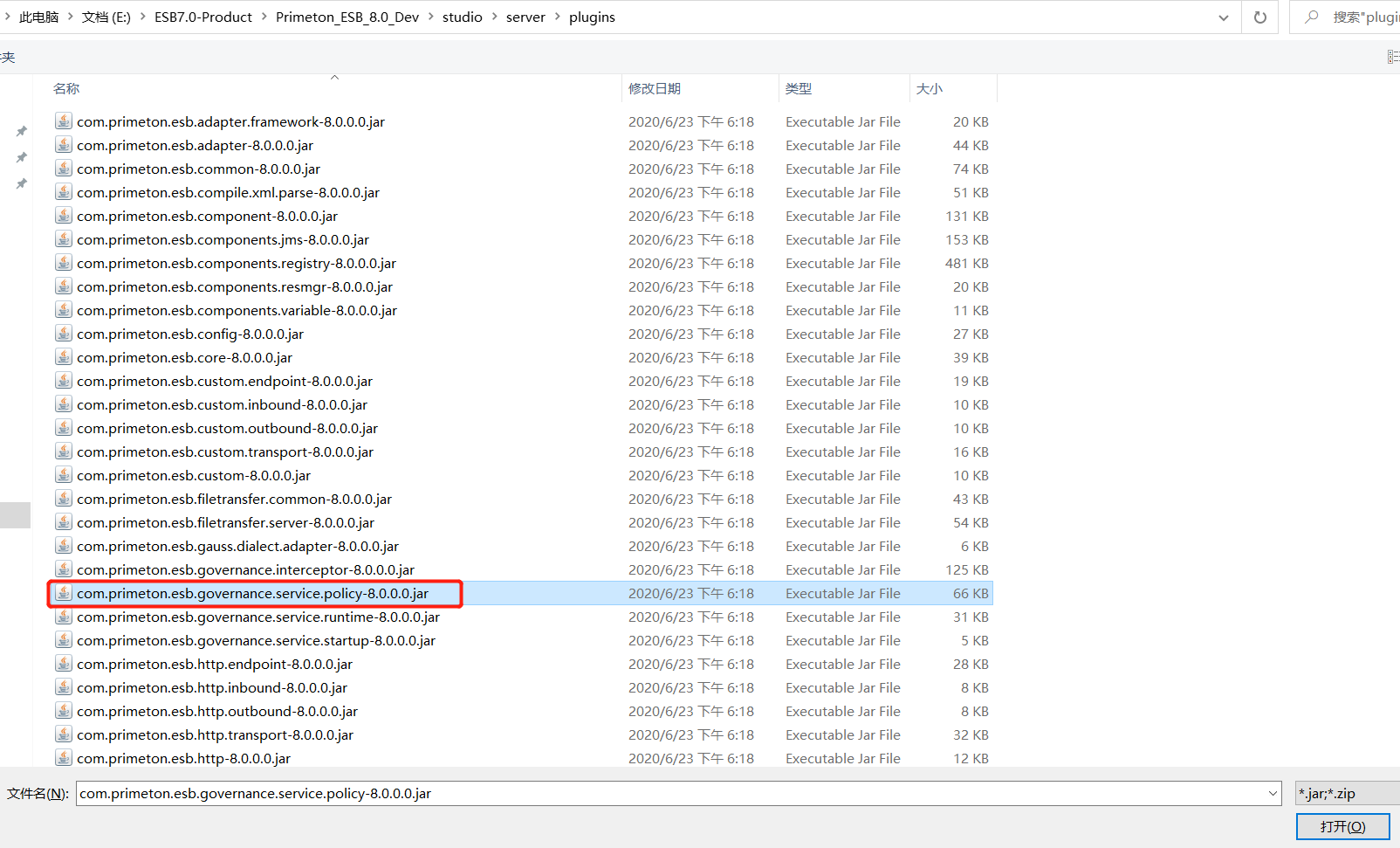Expand the address bar history dropdown
Screen dimensions: 1400x848
[1223, 17]
